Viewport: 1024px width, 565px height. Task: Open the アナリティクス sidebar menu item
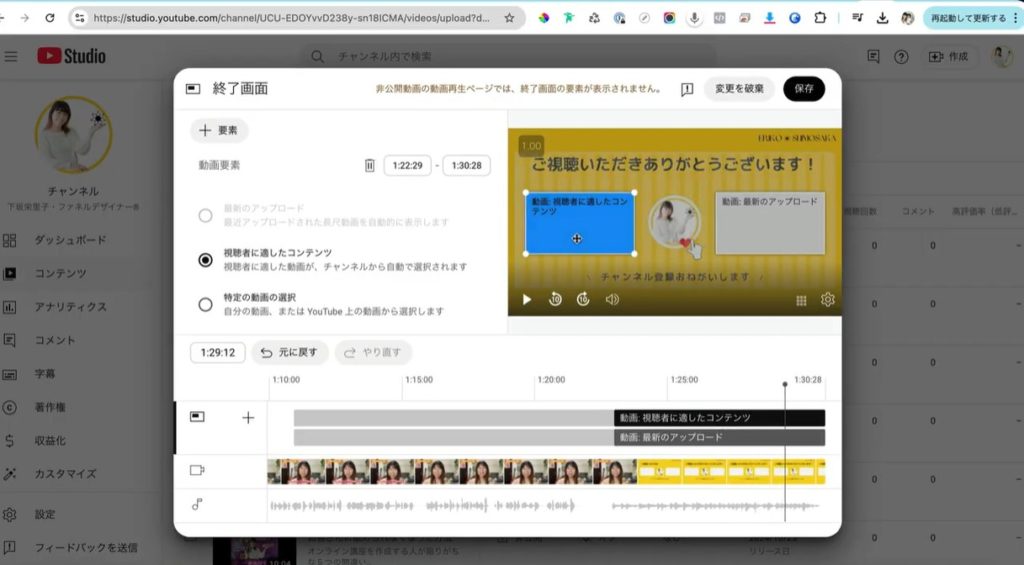(x=70, y=307)
